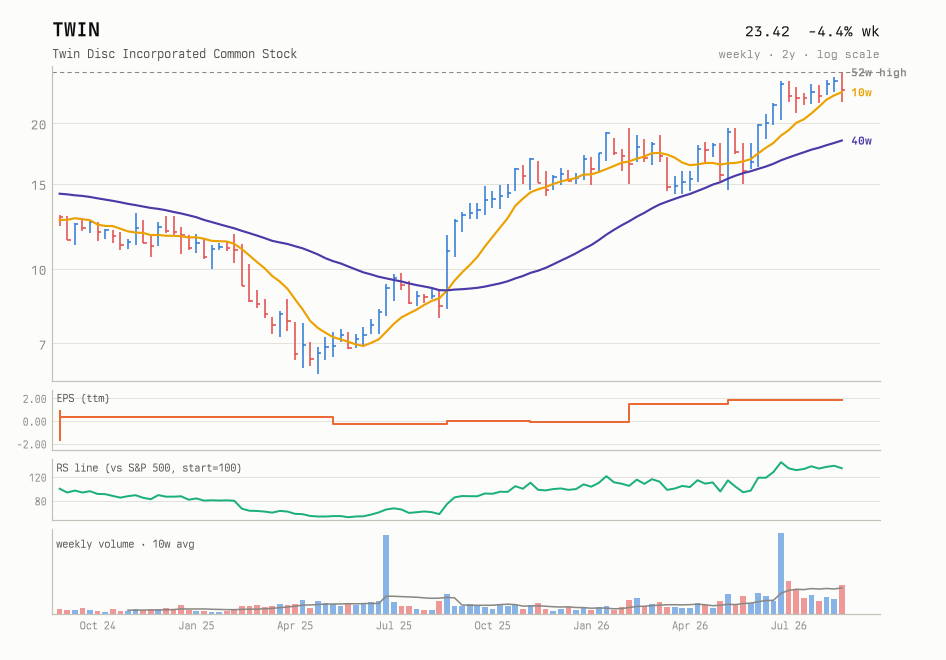This screenshot has height=660, width=946.
Task: Click the 'Jul 25' date axis label
Action: (x=393, y=626)
